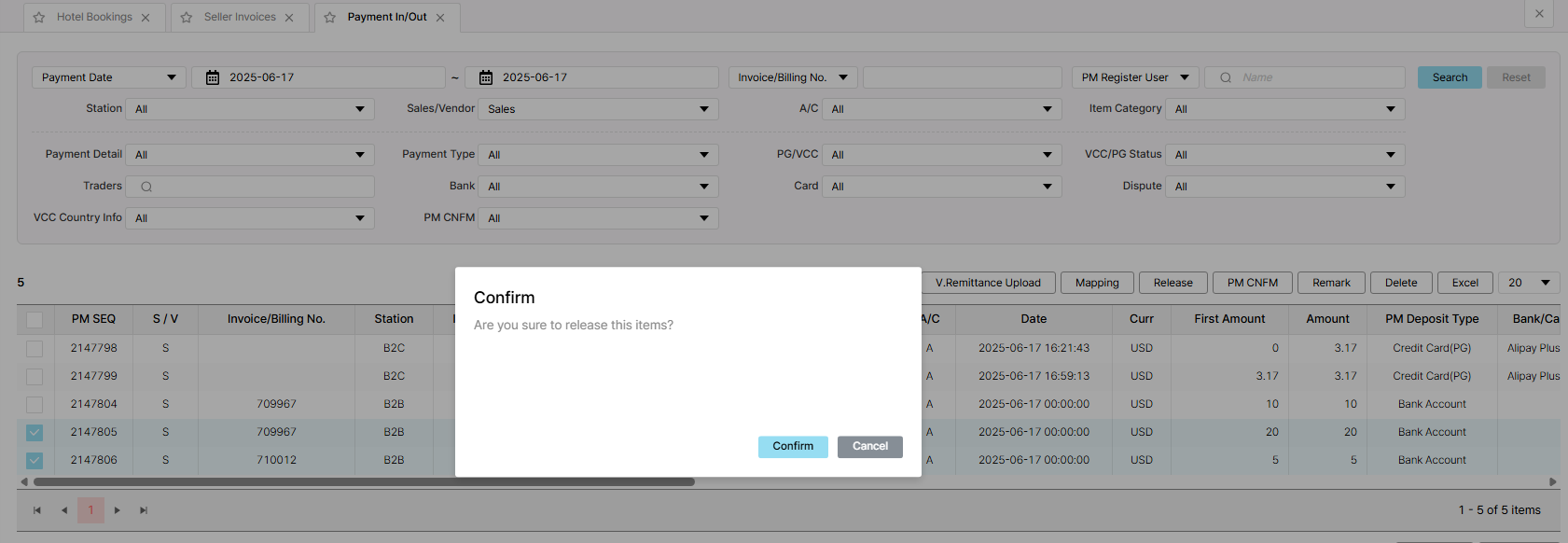Screen dimensions: 1568x543
Task: Open the Payment Type dropdown
Action: click(598, 155)
